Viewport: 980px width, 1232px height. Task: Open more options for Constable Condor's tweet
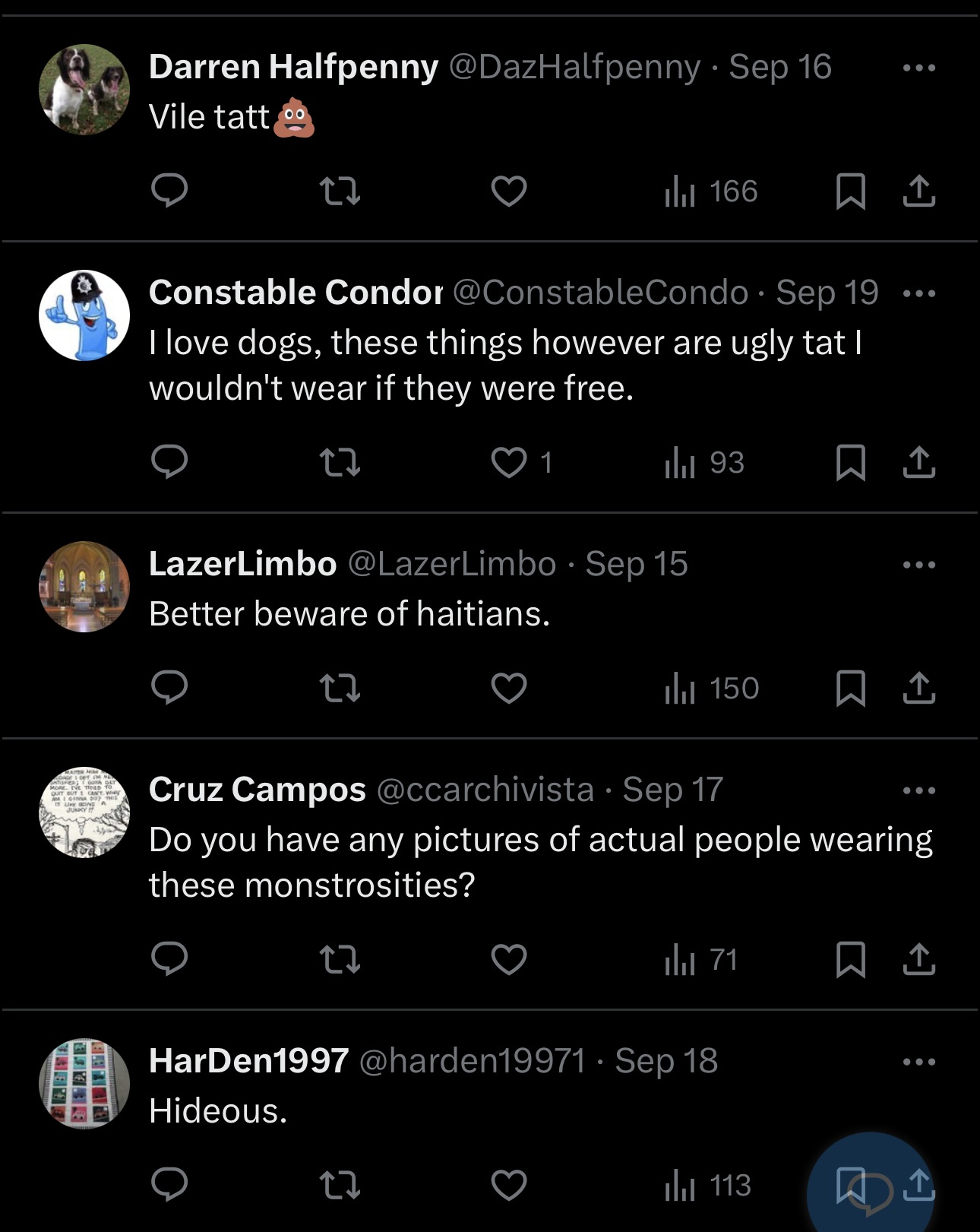coord(918,293)
